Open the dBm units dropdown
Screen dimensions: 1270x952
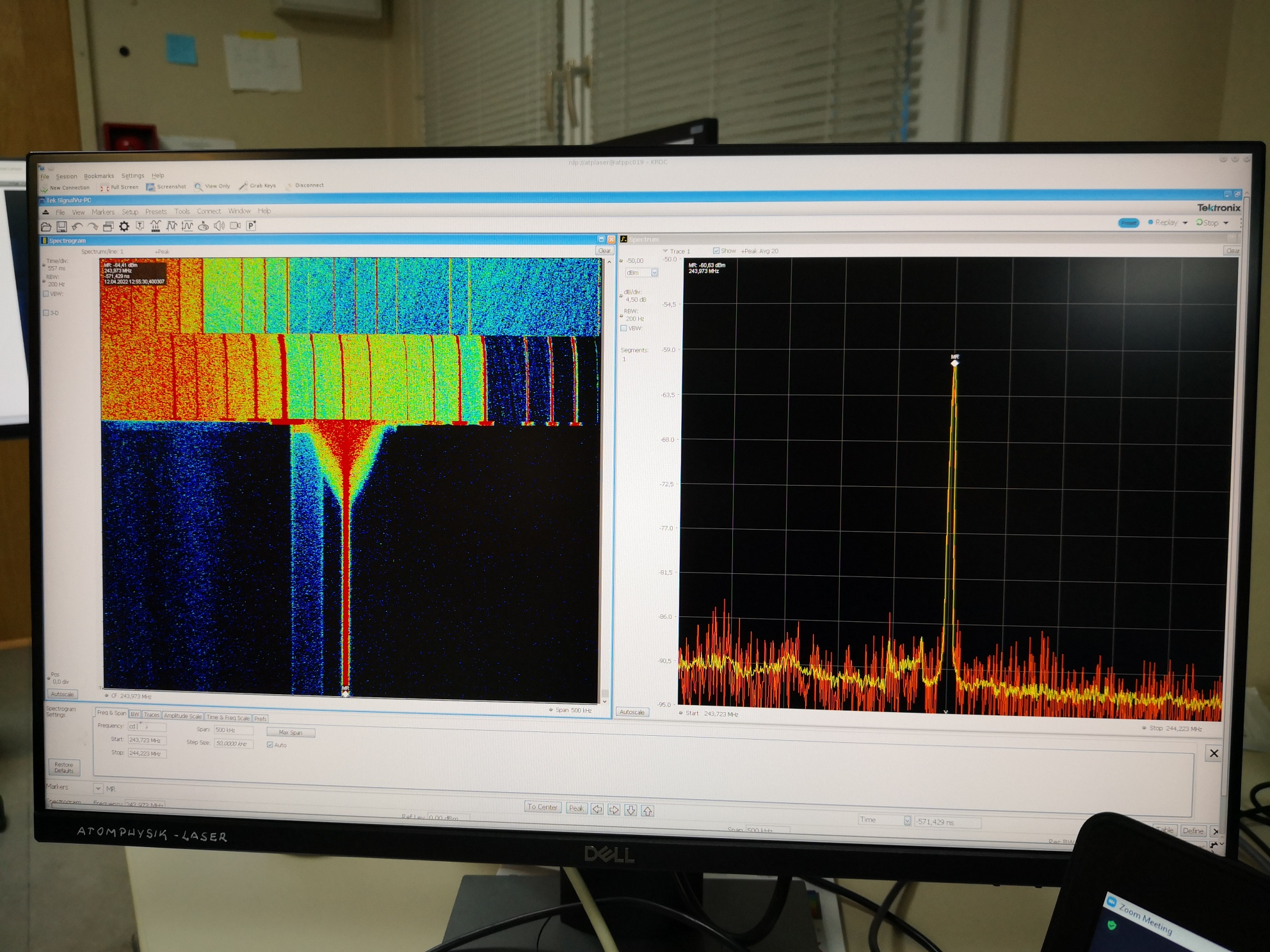tap(654, 273)
